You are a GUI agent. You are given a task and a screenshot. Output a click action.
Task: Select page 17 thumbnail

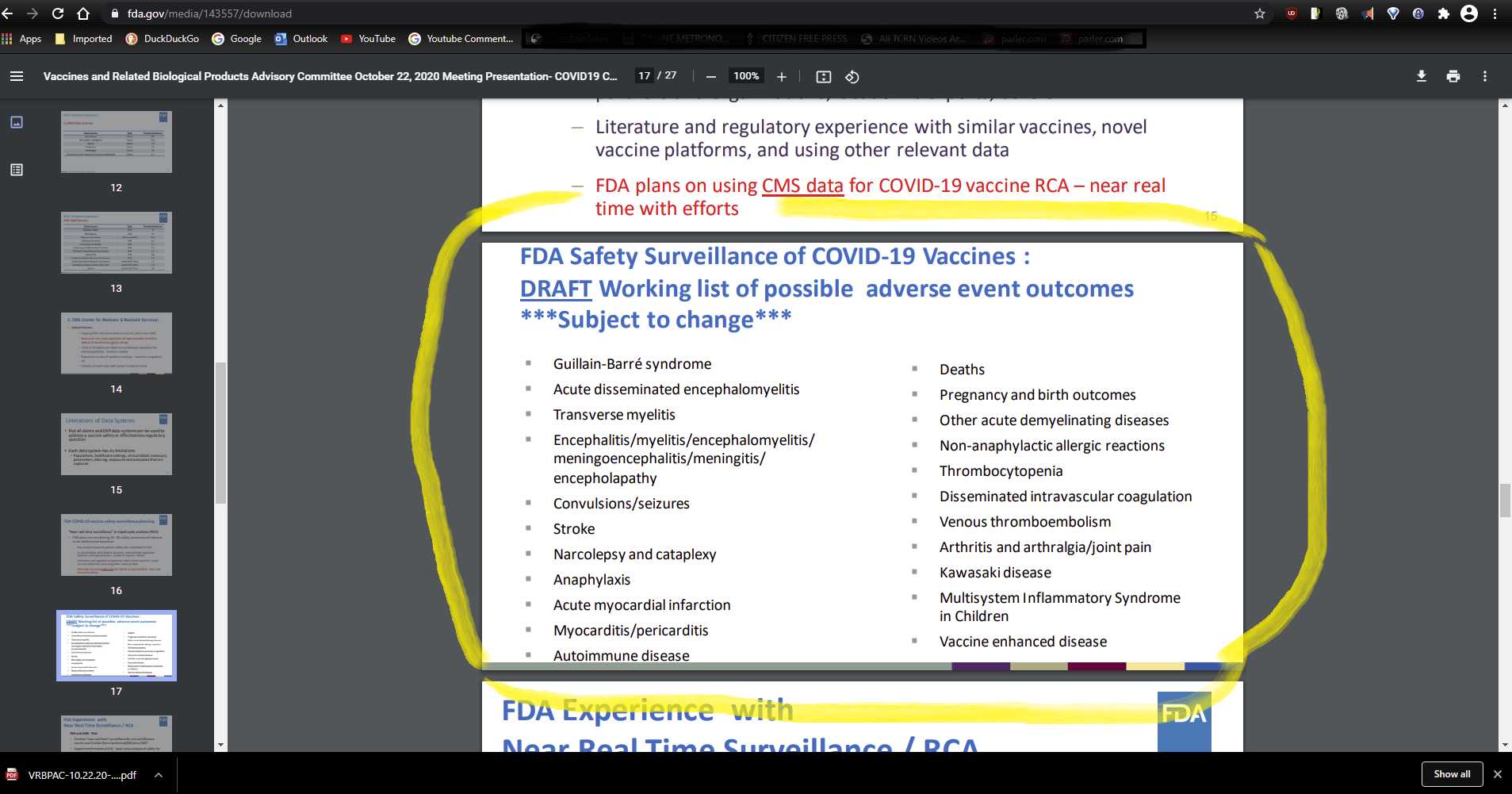point(117,646)
